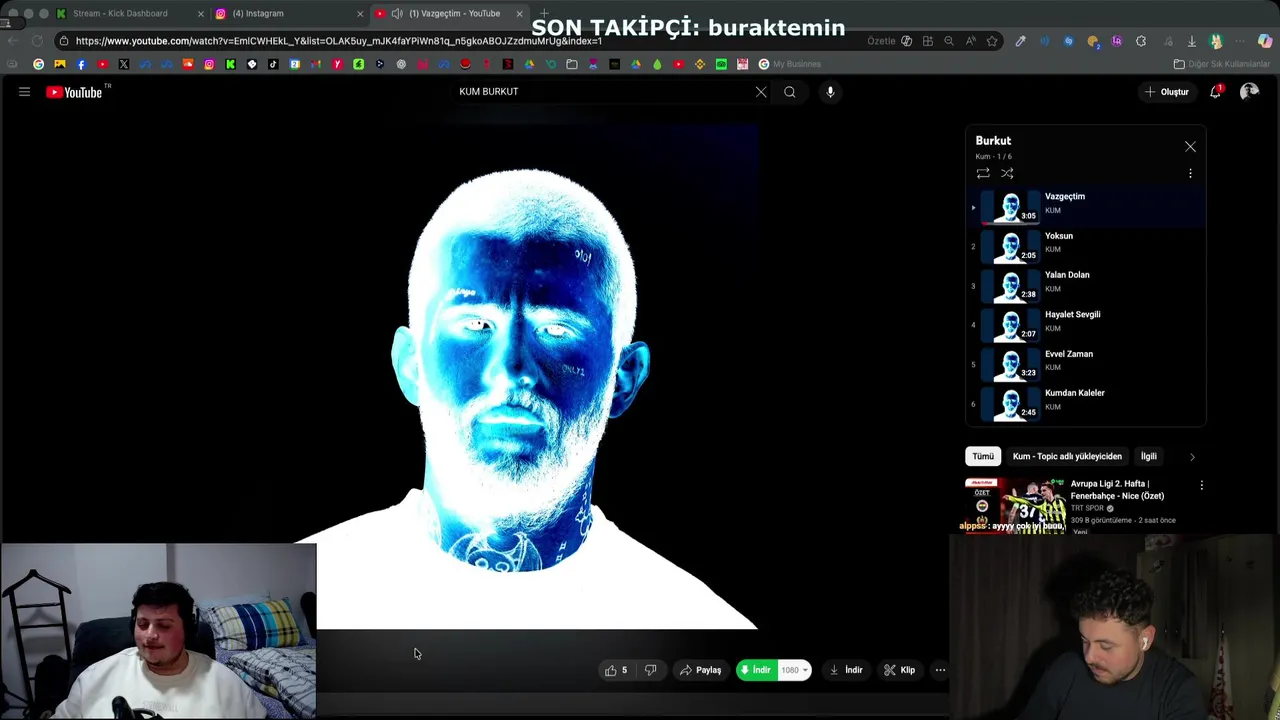Screen dimensions: 1280x720
Task: Close the Instagram browser tab
Action: [x=360, y=14]
